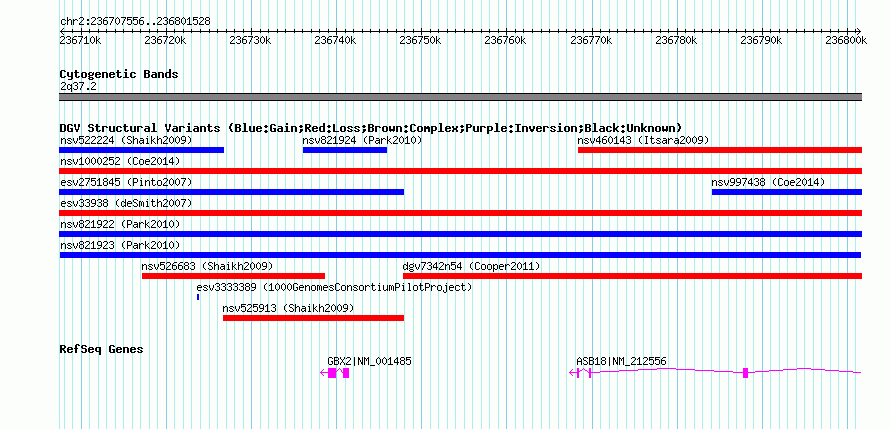
Task: Click the esv3333389 1000GenomesConsortiumPilotProject label
Action: [334, 287]
